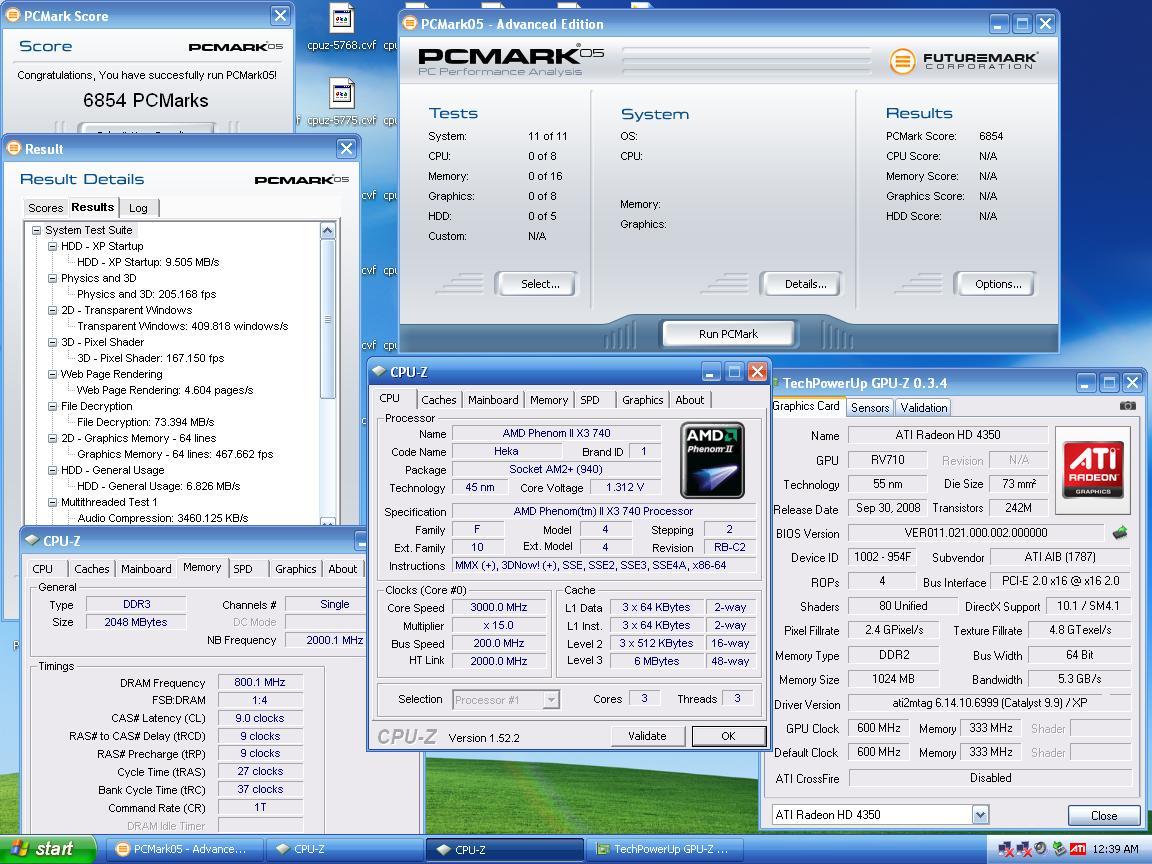Click the Run PCMark button

pyautogui.click(x=728, y=334)
